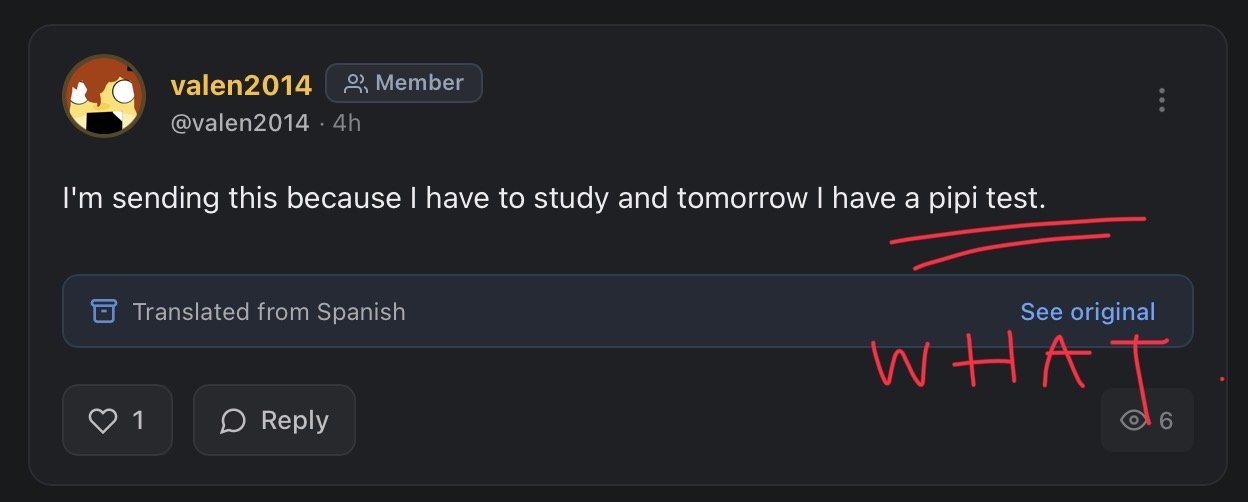Click the like count number 1
The image size is (1248, 502).
[138, 420]
